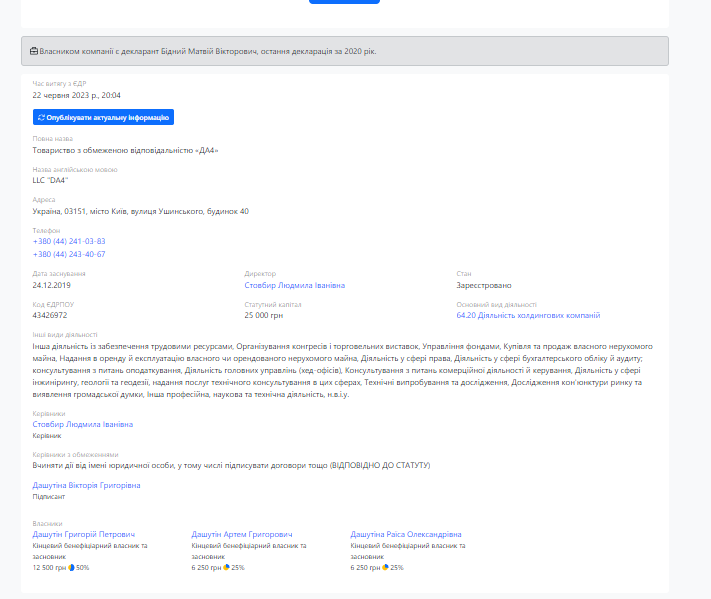Click pie chart icon under Дашутін Артем Григорович

point(227,567)
